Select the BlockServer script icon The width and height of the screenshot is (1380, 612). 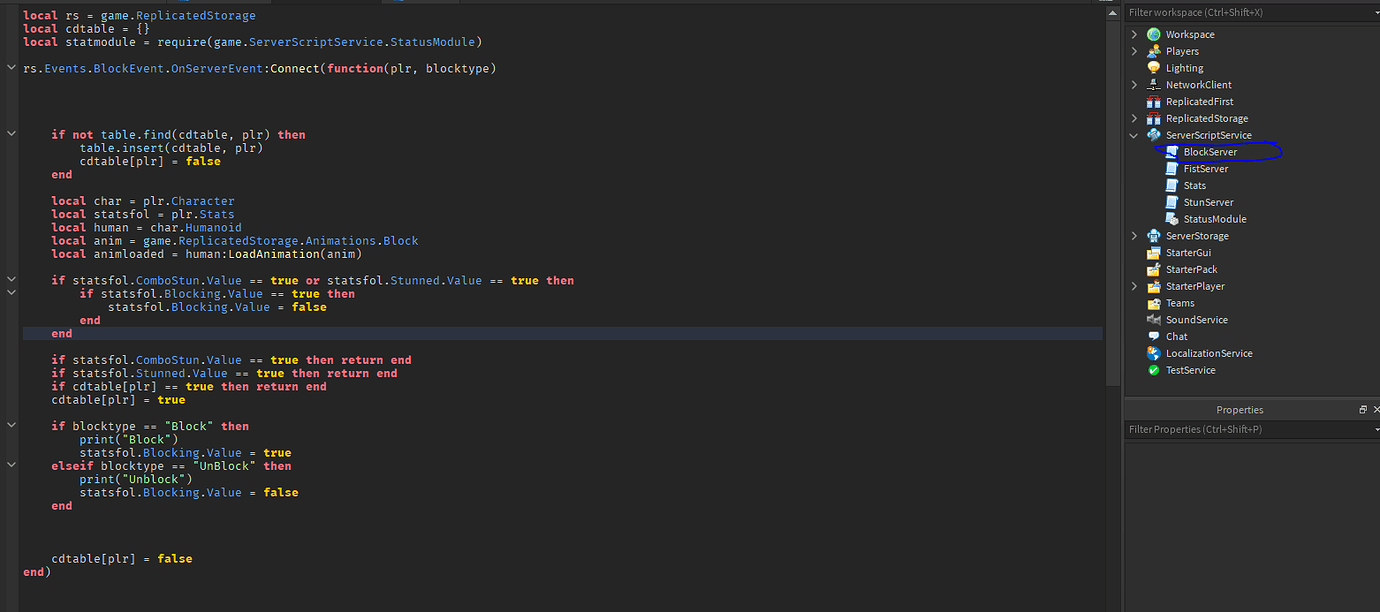(1172, 151)
